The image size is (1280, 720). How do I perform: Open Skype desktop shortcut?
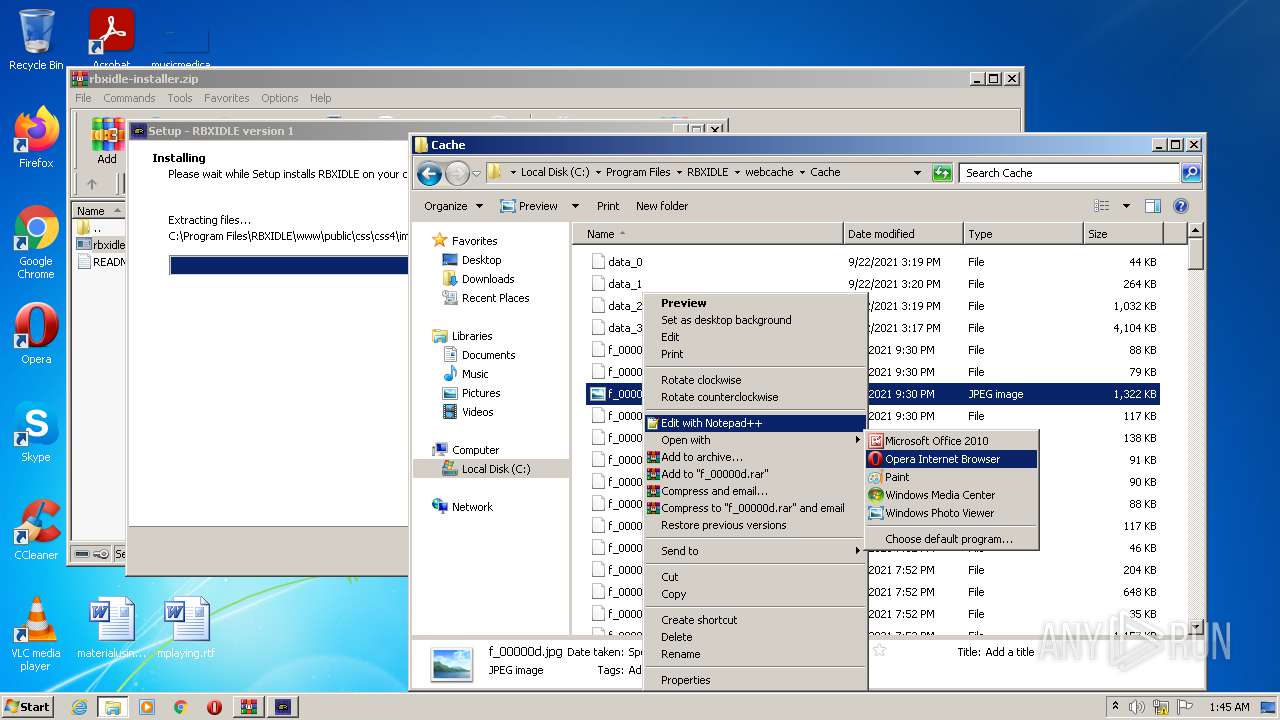36,432
